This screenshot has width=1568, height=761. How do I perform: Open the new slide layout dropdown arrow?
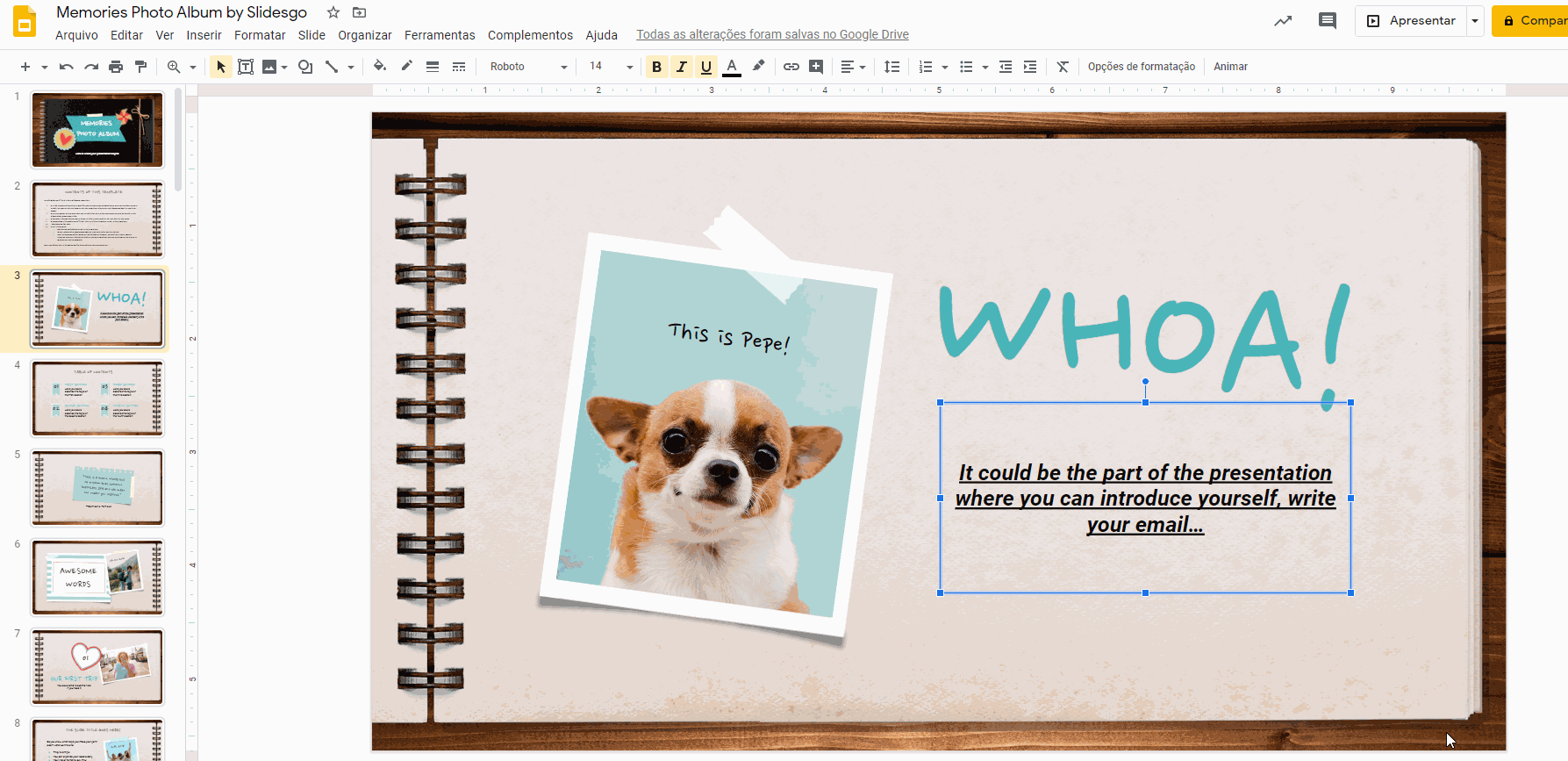point(44,67)
